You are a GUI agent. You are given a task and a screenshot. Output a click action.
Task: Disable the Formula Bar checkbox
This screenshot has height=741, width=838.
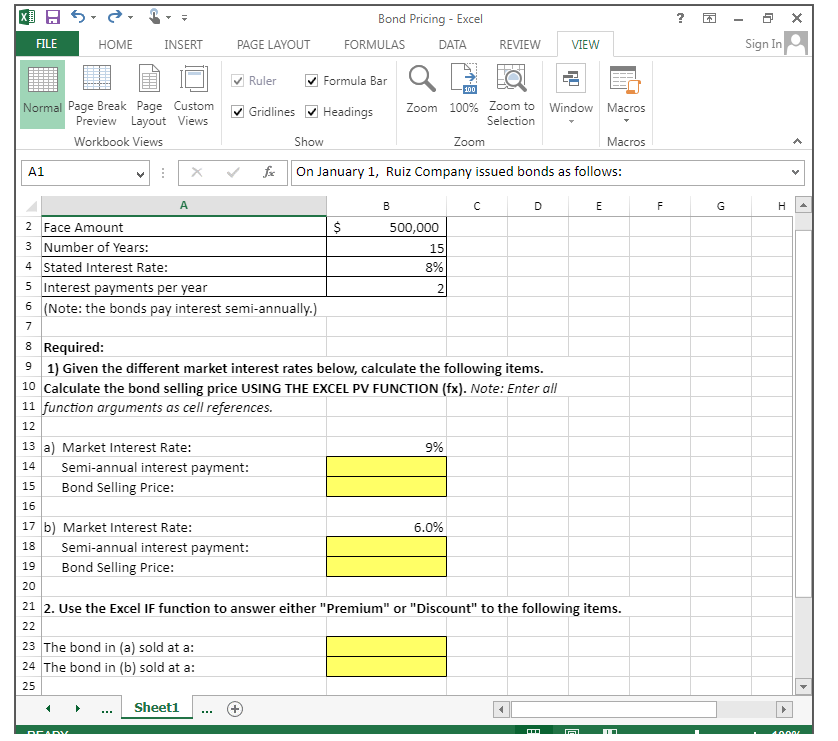pyautogui.click(x=311, y=81)
